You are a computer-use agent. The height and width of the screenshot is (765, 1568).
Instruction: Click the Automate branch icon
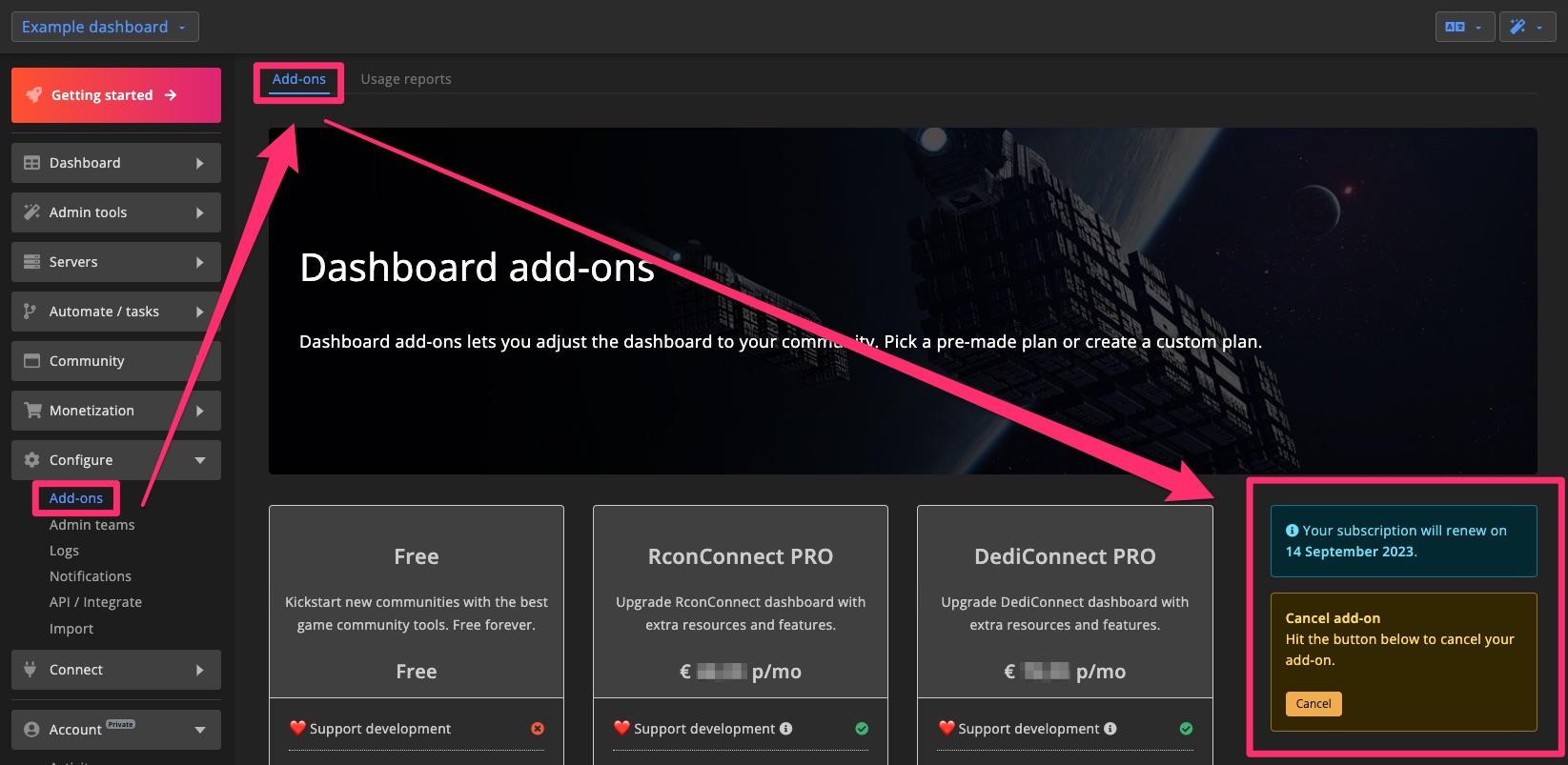(31, 312)
